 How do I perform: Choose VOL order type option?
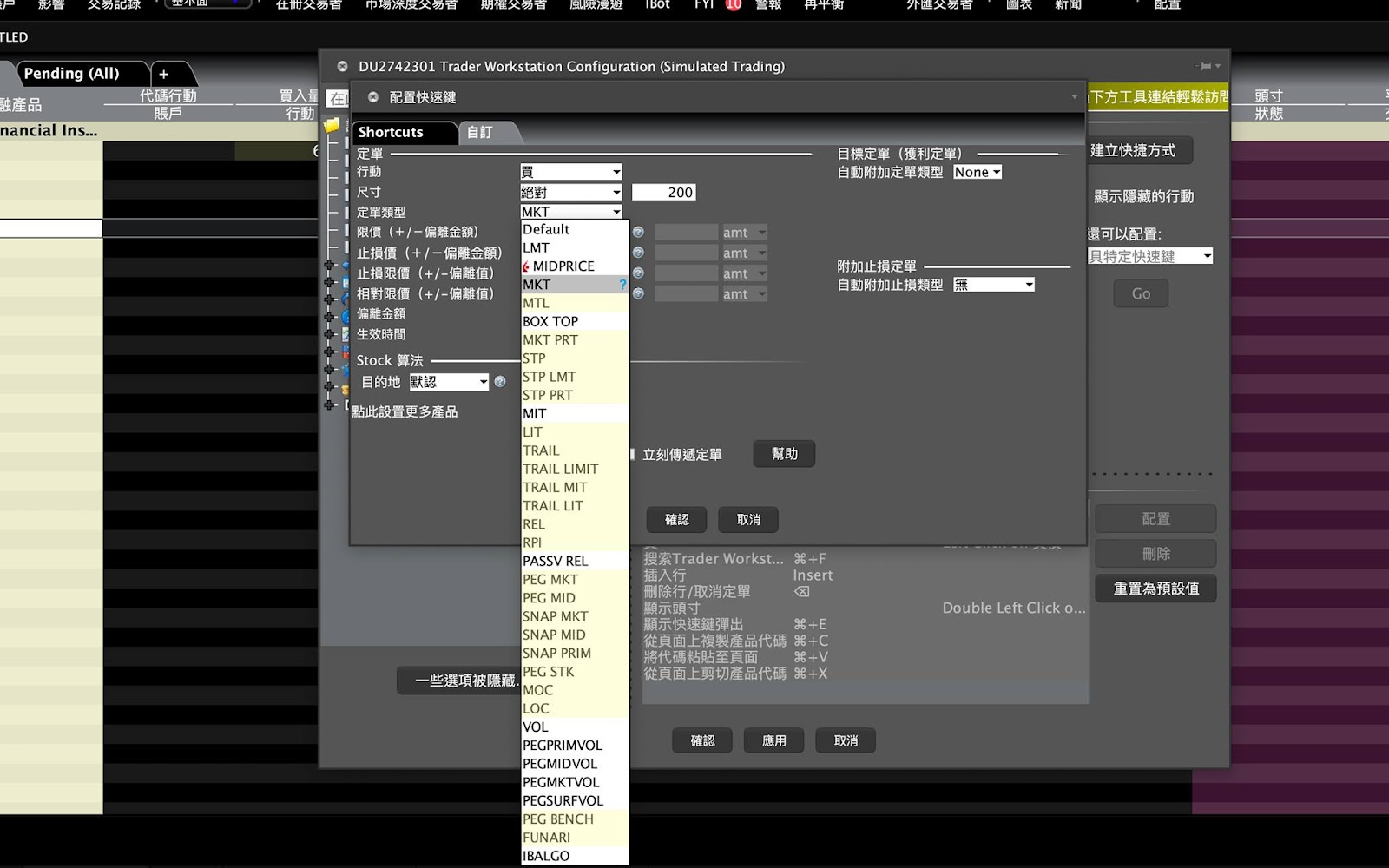574,727
